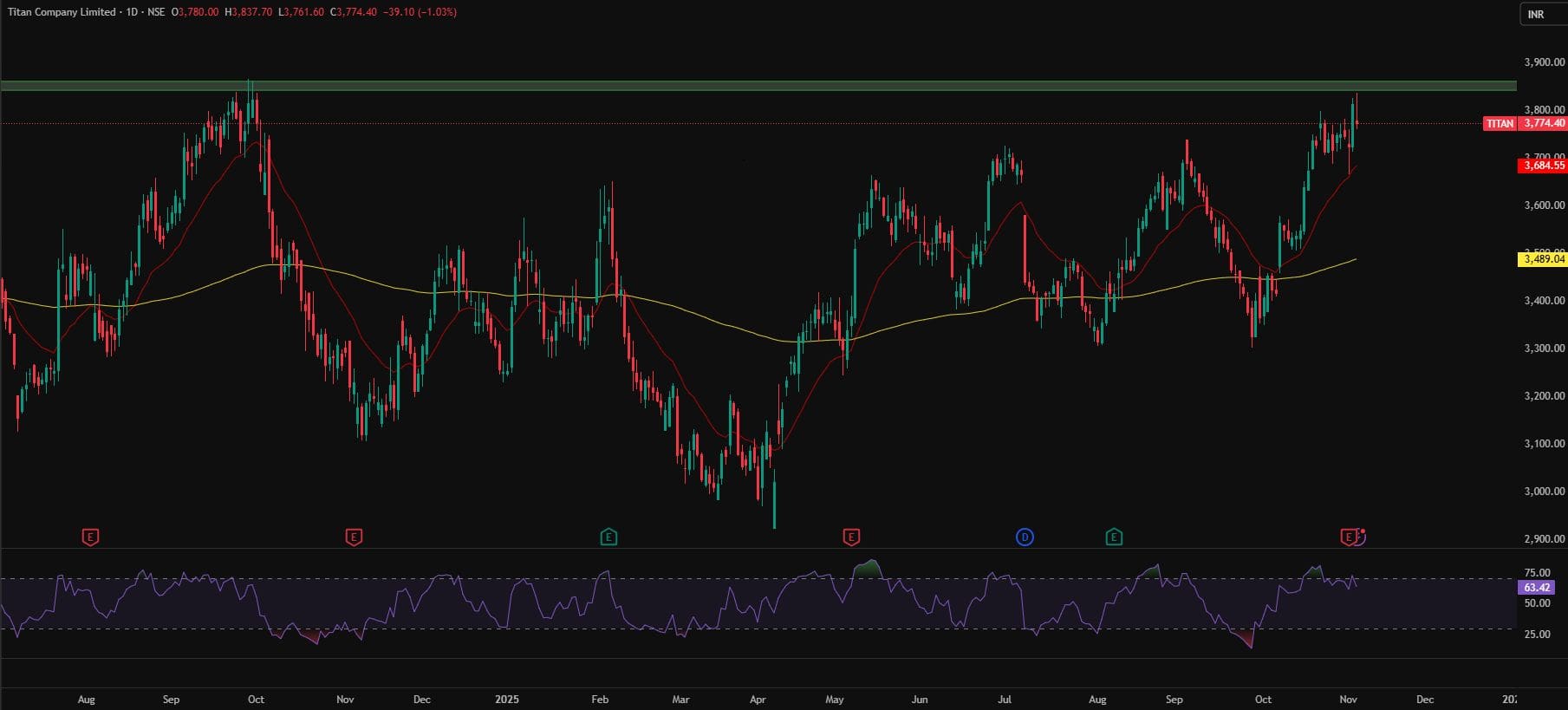Image resolution: width=1568 pixels, height=710 pixels.
Task: Click the Apr label on the time axis
Action: [x=758, y=700]
